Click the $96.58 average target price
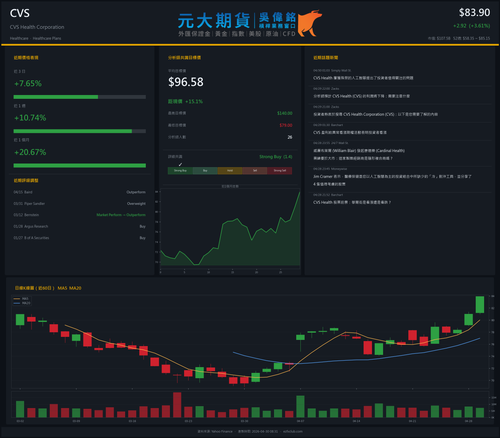500x438 pixels. [x=186, y=82]
